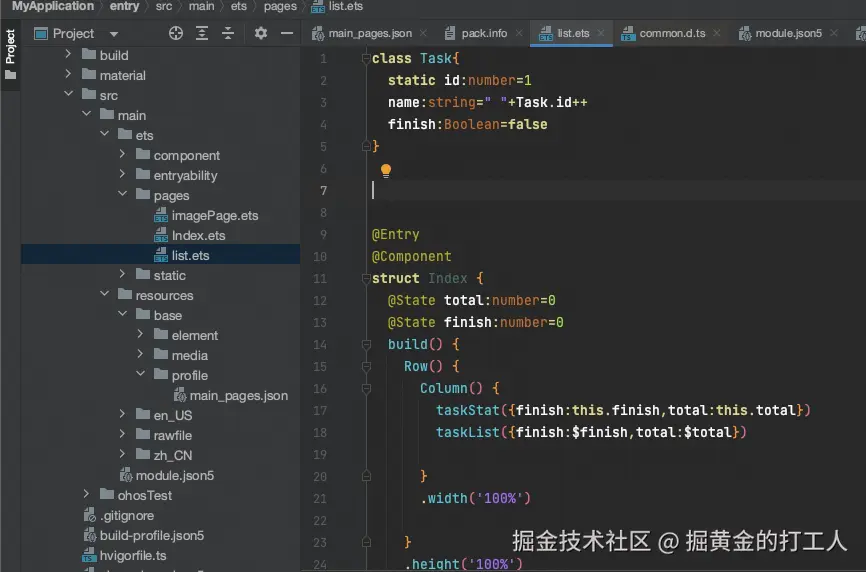Click the Collapse All icon in Project toolbar
Image resolution: width=866 pixels, height=572 pixels.
(228, 33)
